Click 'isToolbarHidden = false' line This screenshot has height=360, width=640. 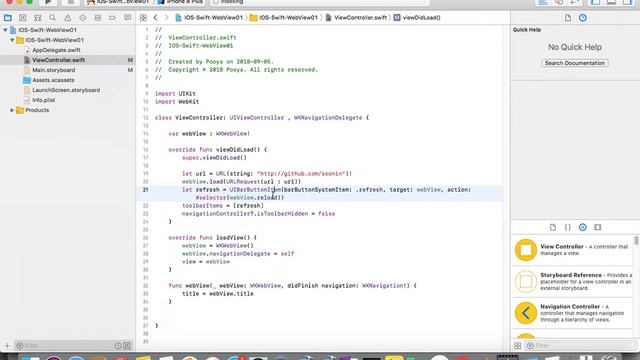258,214
